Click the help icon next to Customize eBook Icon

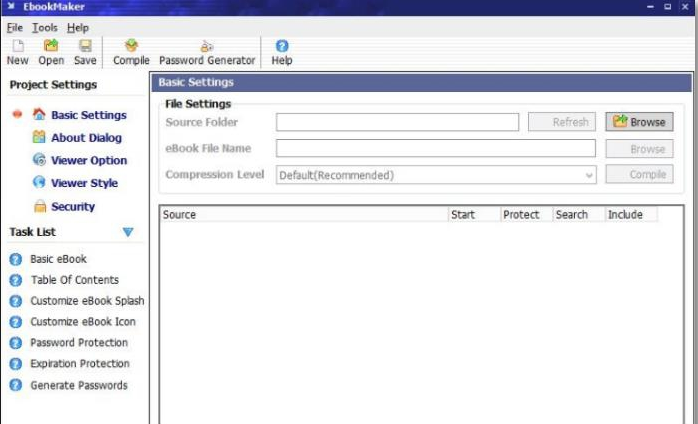[16, 322]
